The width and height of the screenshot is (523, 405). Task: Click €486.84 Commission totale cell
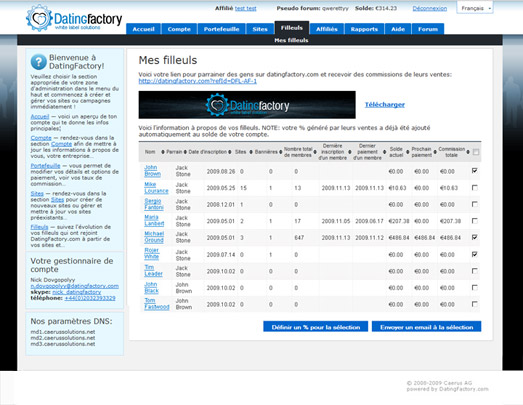450,238
